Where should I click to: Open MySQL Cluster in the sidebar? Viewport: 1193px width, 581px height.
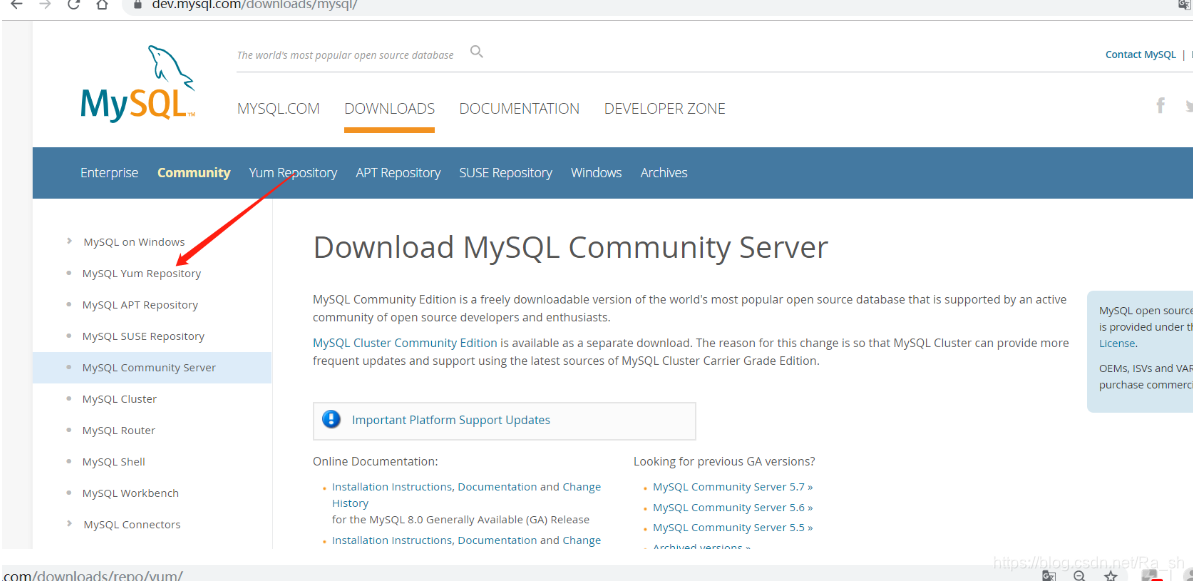(x=119, y=399)
